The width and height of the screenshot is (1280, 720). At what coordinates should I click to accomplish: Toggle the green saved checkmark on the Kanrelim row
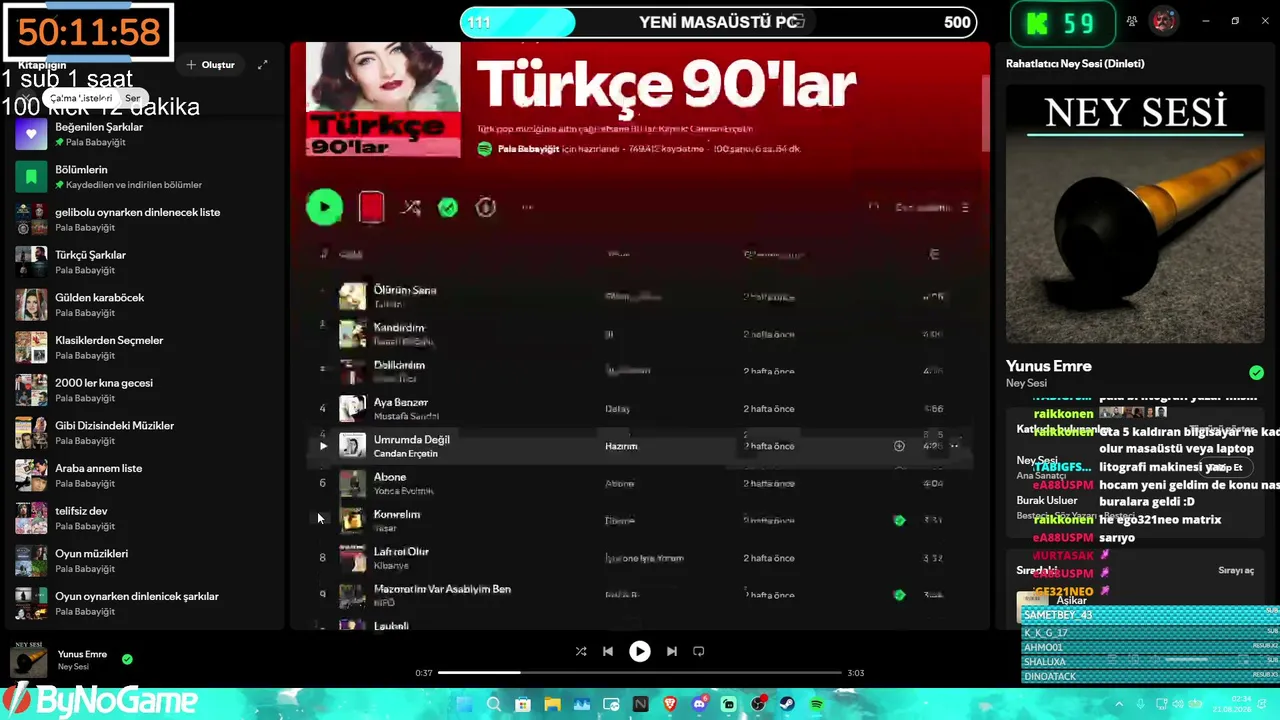point(899,520)
